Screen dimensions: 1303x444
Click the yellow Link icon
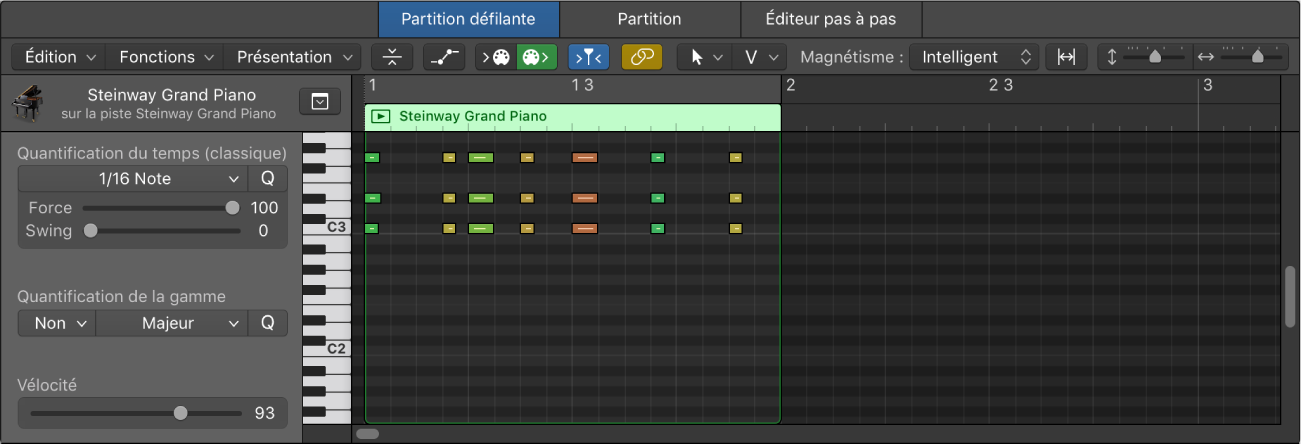coord(641,57)
